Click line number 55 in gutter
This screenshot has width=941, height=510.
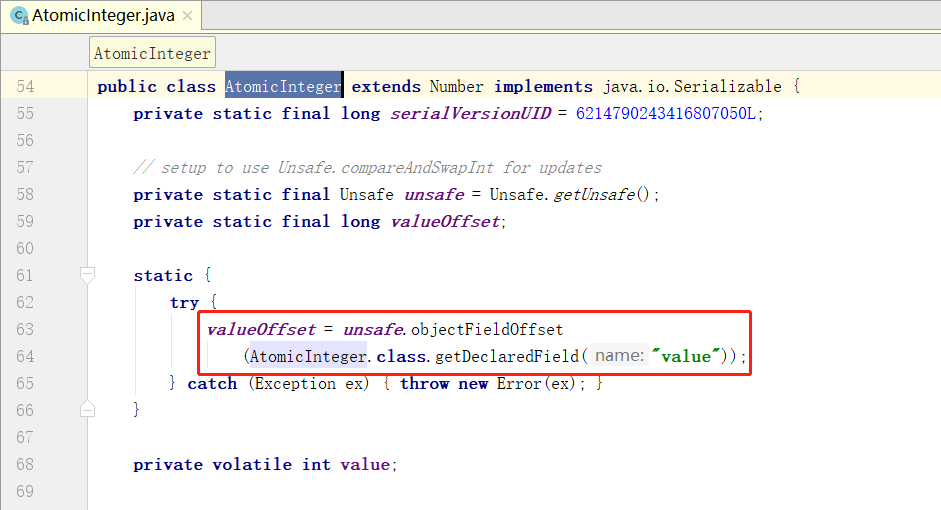coord(25,113)
